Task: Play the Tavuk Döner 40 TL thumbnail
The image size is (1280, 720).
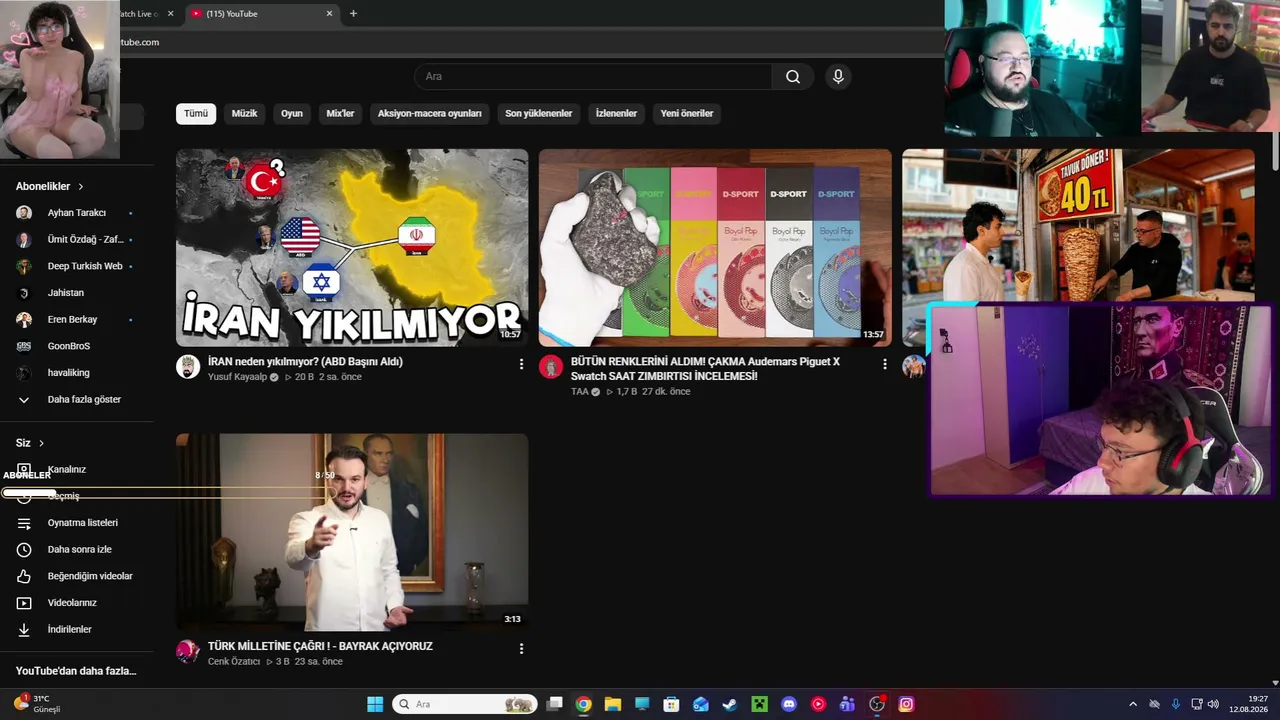Action: [x=1078, y=225]
